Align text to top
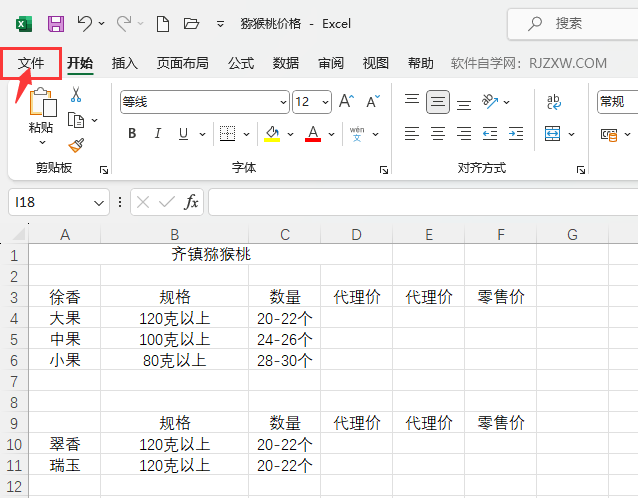The height and width of the screenshot is (498, 638). 412,100
